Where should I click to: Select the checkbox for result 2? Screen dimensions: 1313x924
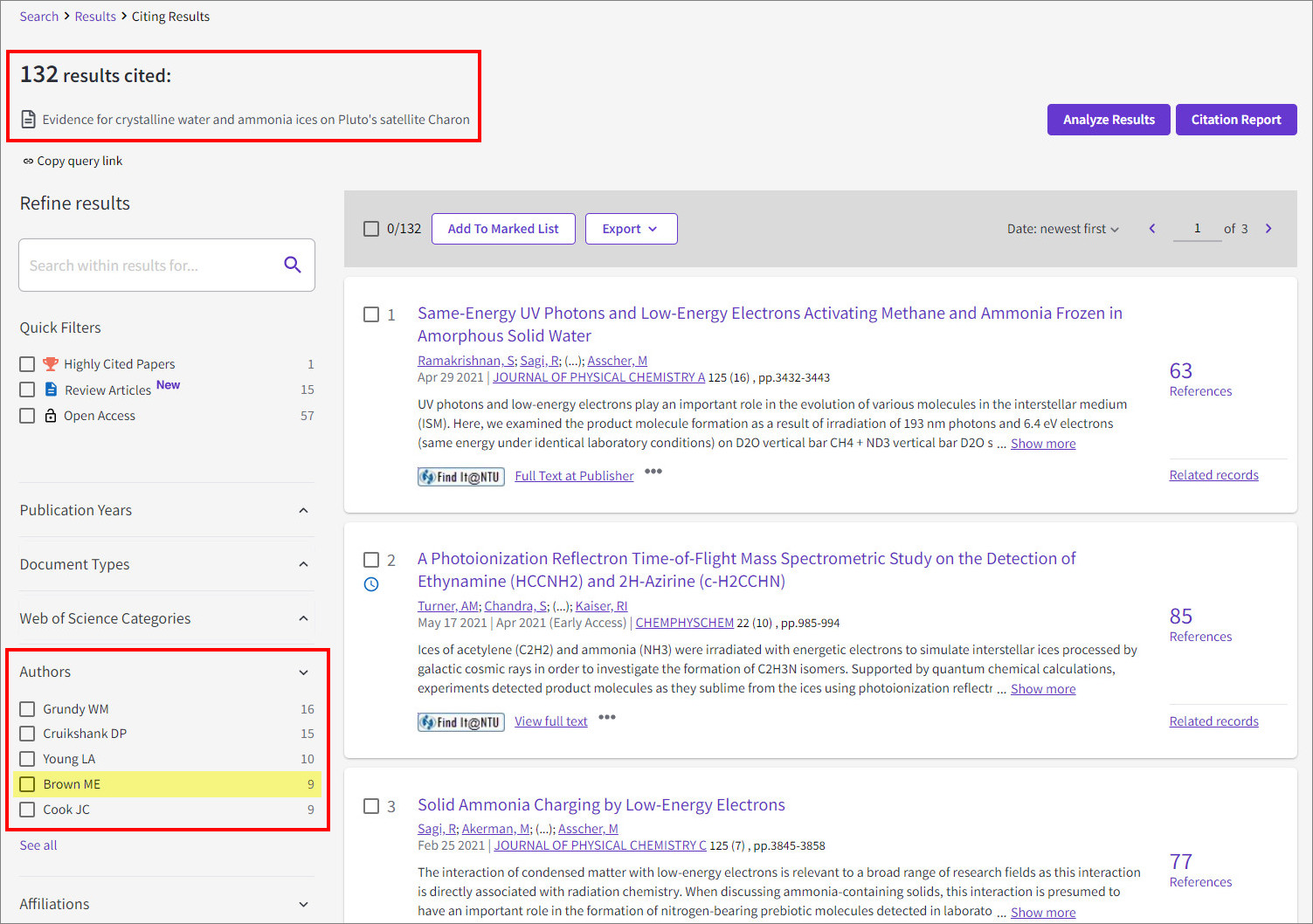(371, 560)
